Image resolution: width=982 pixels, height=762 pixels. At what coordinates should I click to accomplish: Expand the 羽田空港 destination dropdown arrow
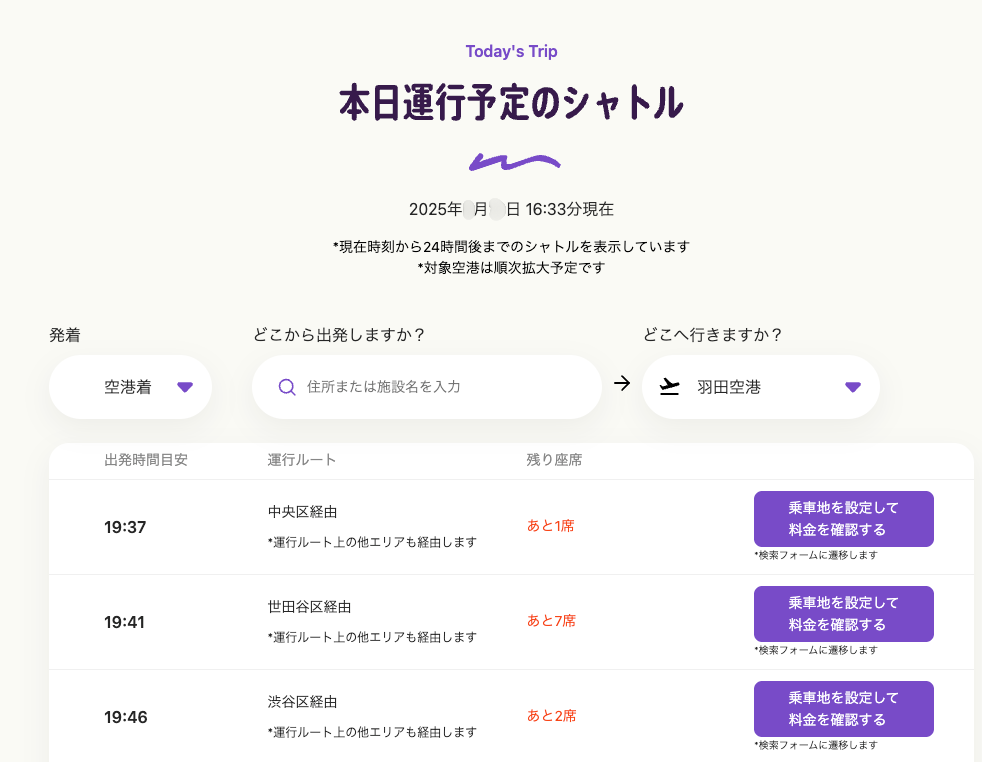852,387
